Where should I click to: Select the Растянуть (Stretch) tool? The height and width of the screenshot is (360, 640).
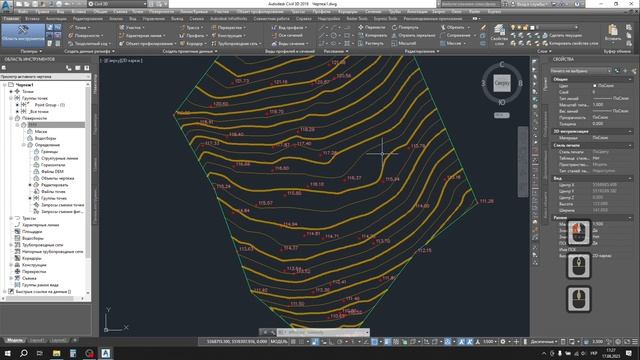click(371, 43)
